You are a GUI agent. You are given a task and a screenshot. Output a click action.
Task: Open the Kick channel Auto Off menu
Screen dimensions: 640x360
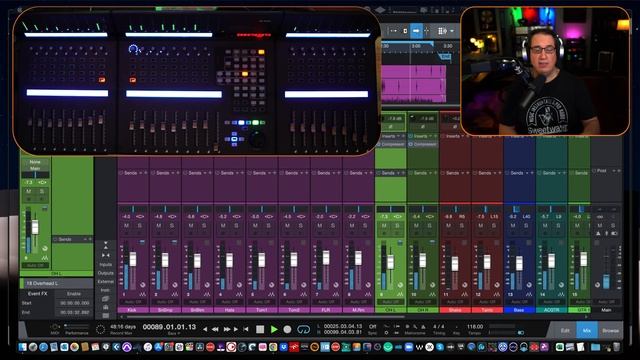coord(133,302)
